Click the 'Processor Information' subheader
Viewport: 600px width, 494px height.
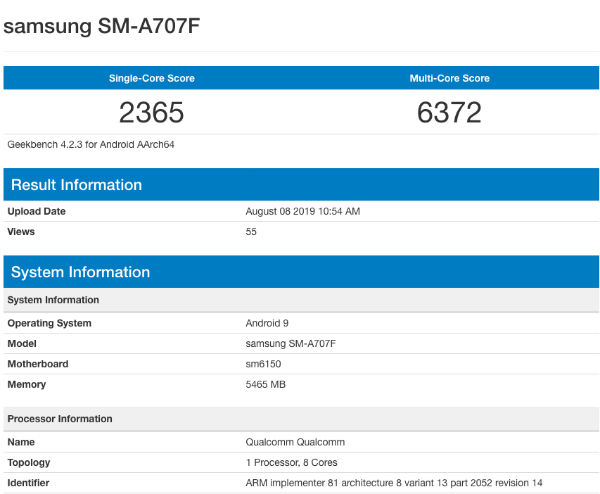[x=301, y=419]
